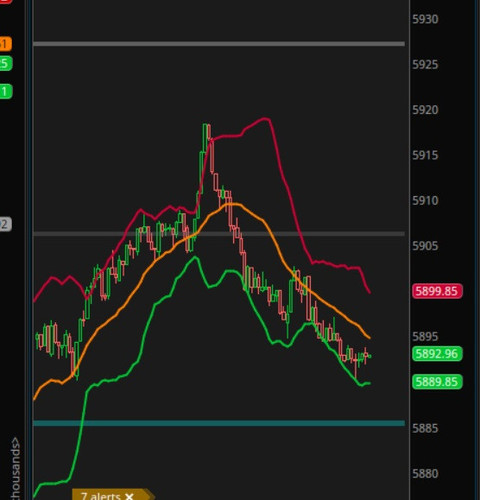Click the green '1' badge on left edge
The height and width of the screenshot is (500, 480).
[6, 91]
